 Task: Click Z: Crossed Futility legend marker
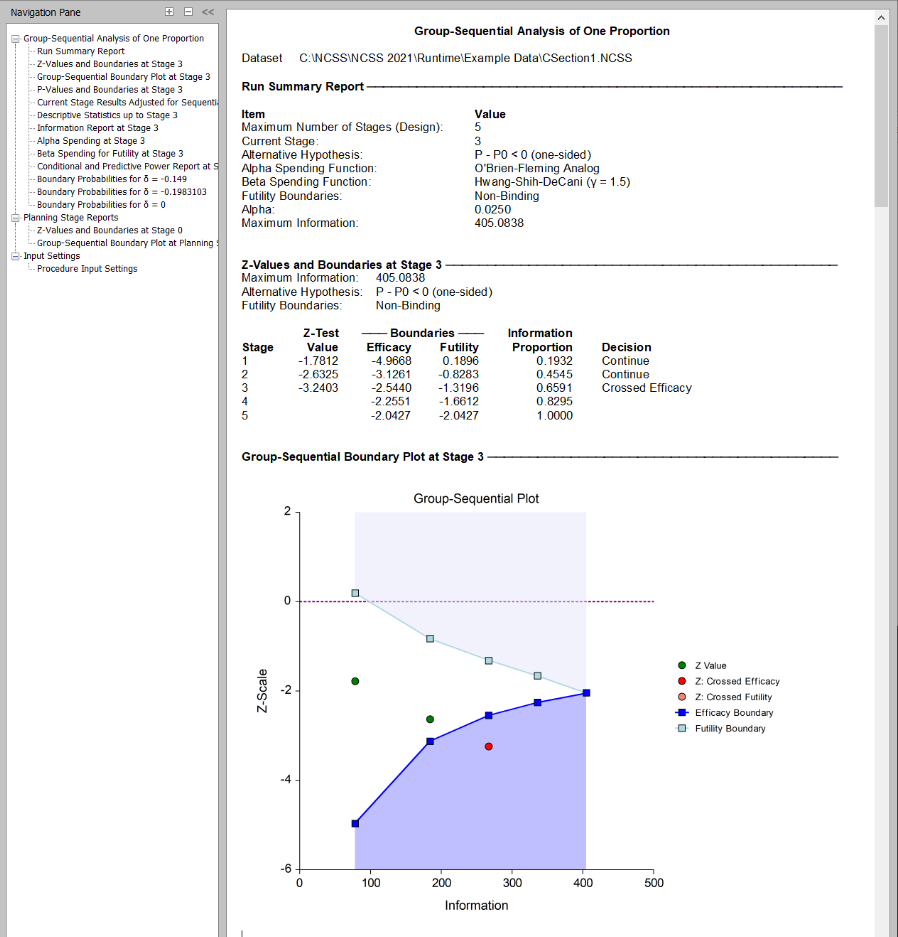tap(682, 697)
